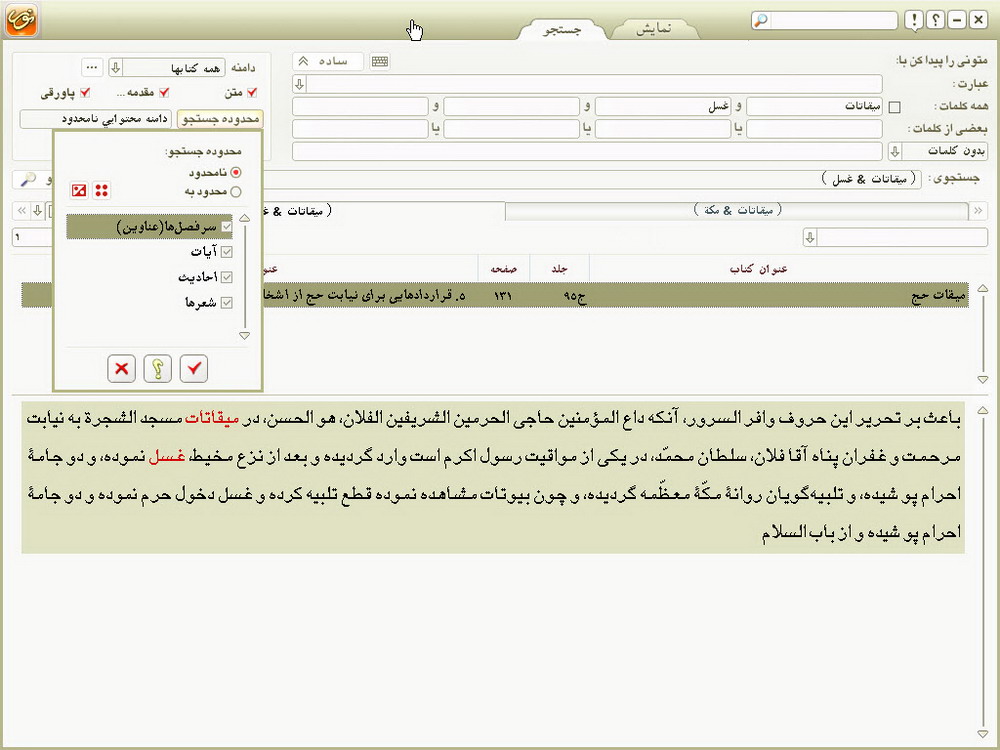Select the نامحدود radio button
1000x750 pixels.
pos(236,173)
